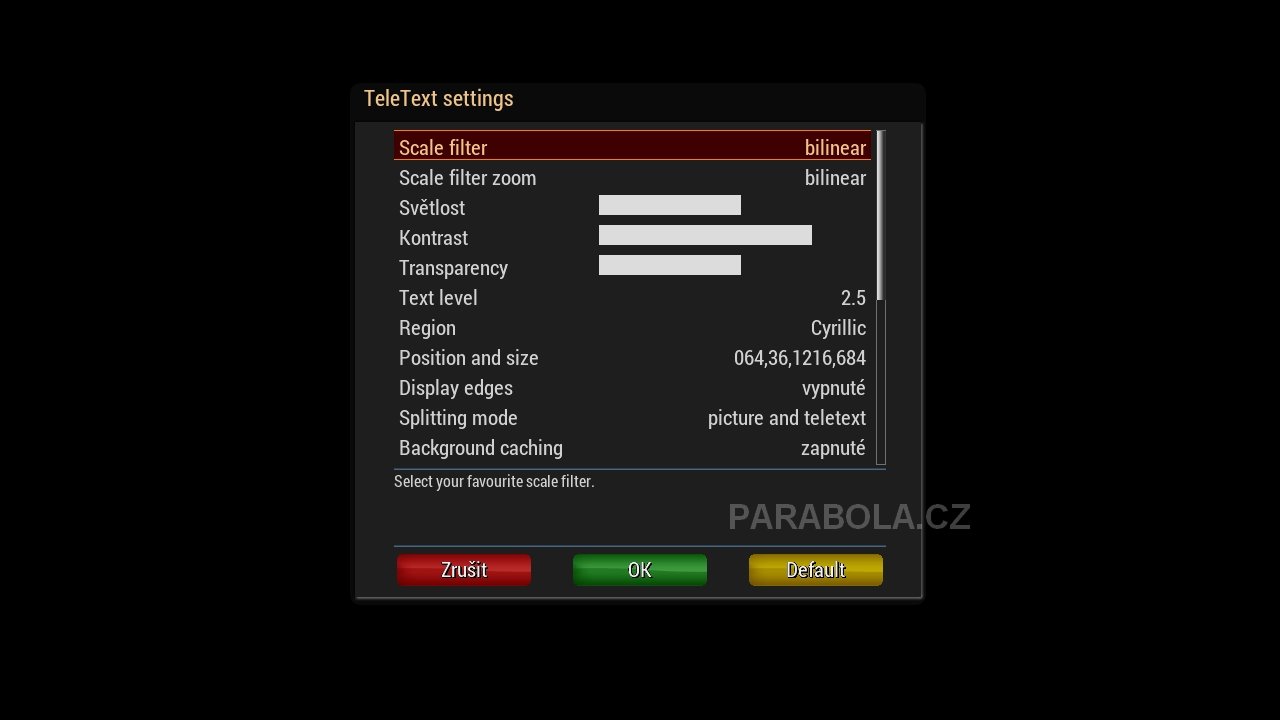Change the Scale filter zoom bilinear value
The image size is (1280, 720).
click(x=835, y=177)
